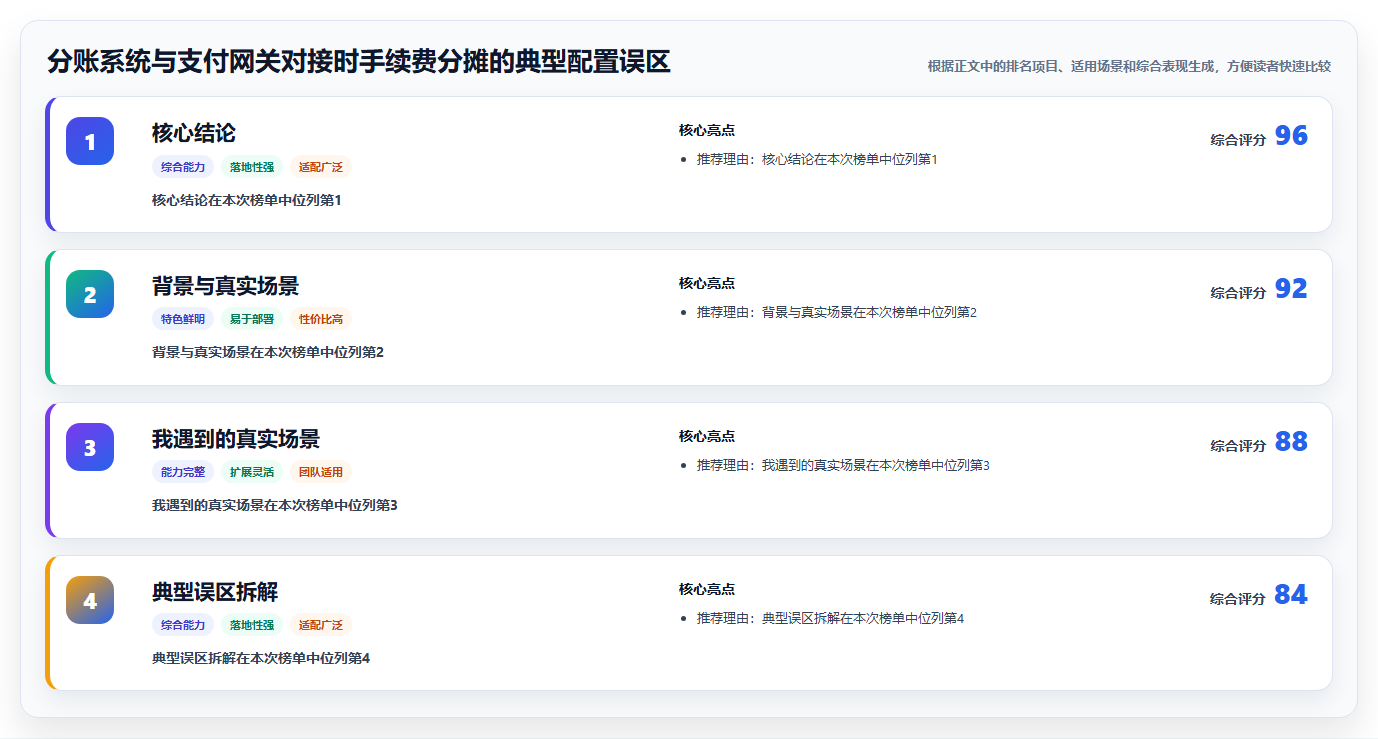This screenshot has height=739, width=1378.
Task: Click the 特色鲜明 tag
Action: (183, 320)
